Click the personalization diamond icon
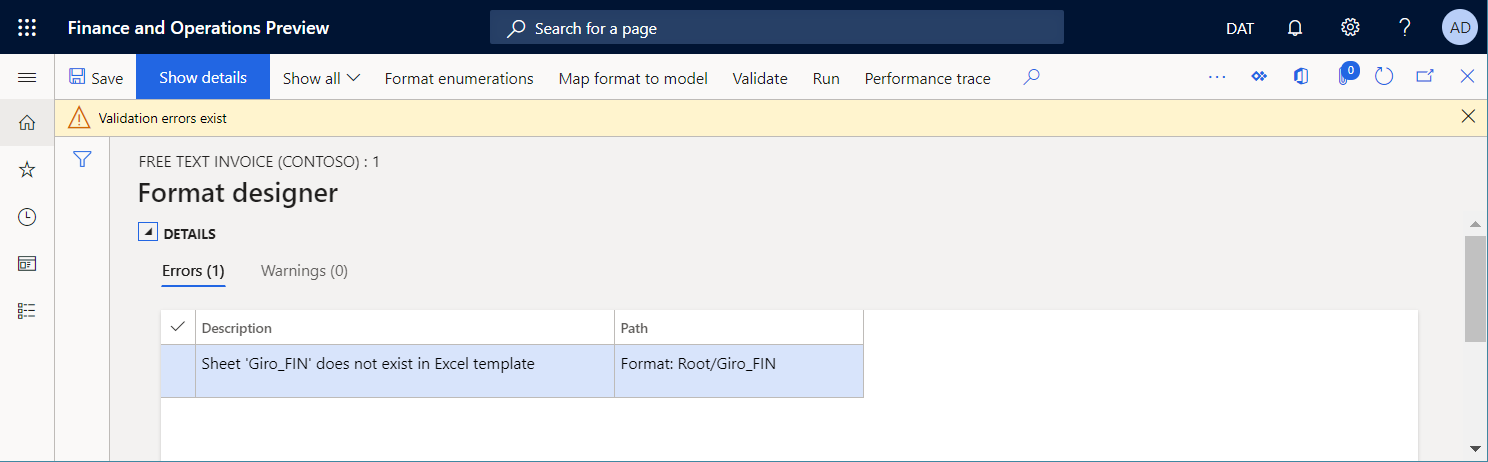This screenshot has height=462, width=1488. coord(1259,77)
